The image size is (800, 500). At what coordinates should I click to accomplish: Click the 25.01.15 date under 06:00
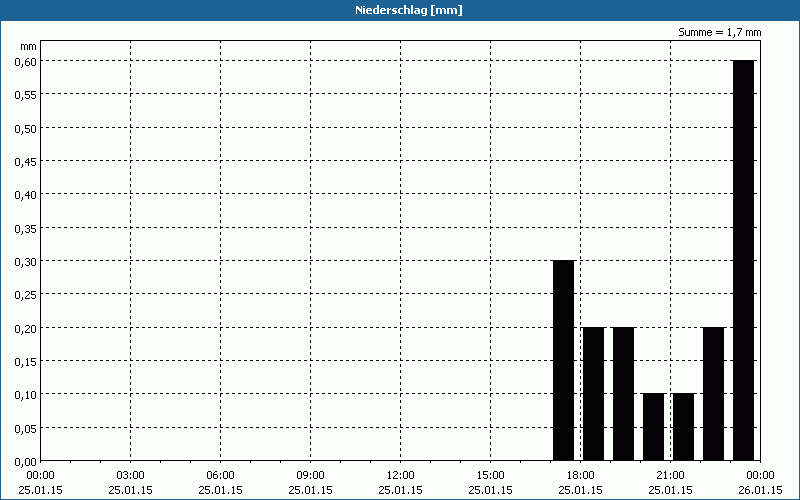point(220,490)
